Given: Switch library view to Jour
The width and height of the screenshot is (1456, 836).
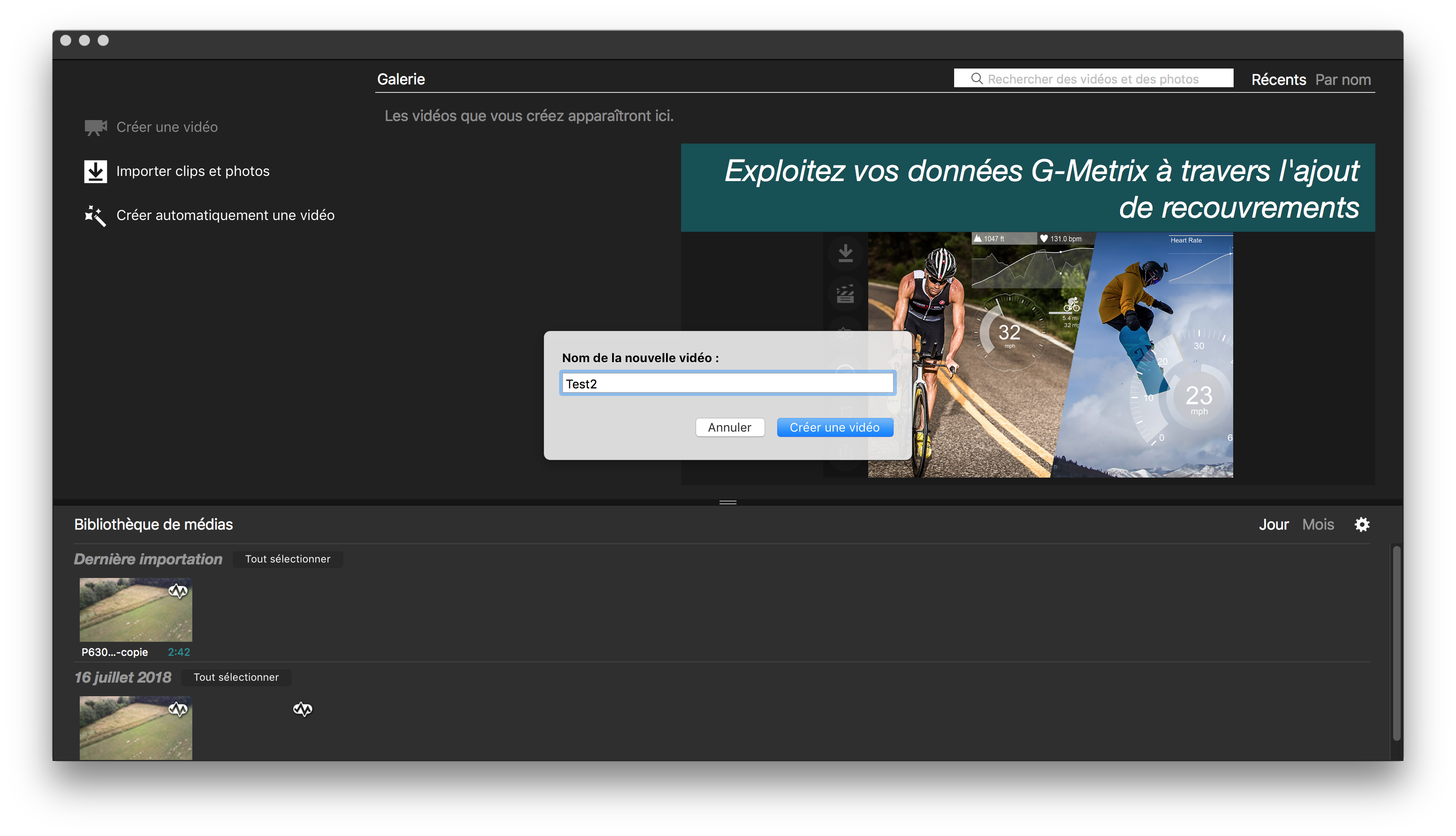Looking at the screenshot, I should click(x=1274, y=524).
